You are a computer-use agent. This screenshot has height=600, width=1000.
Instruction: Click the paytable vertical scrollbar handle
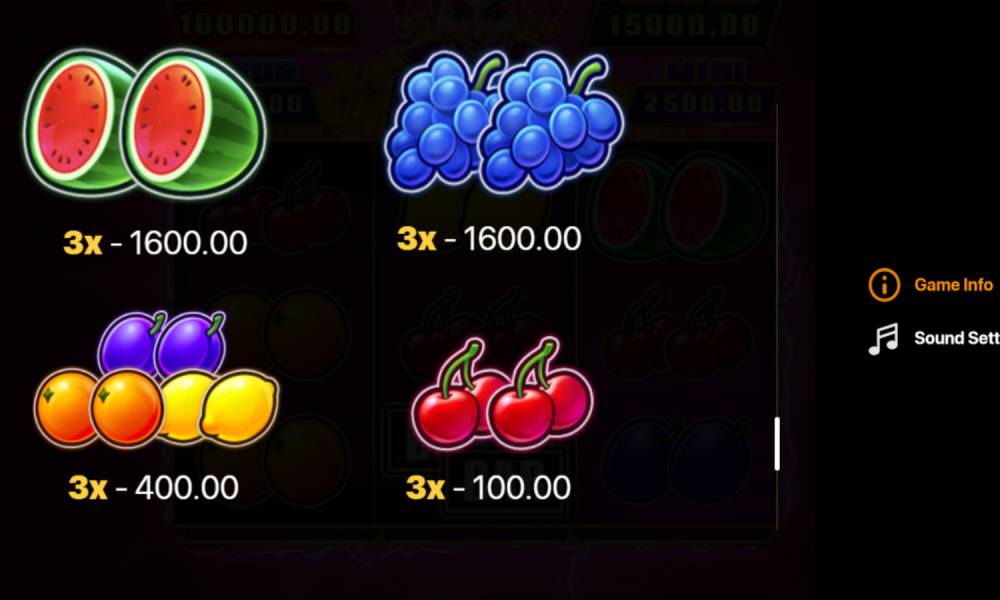[x=777, y=444]
